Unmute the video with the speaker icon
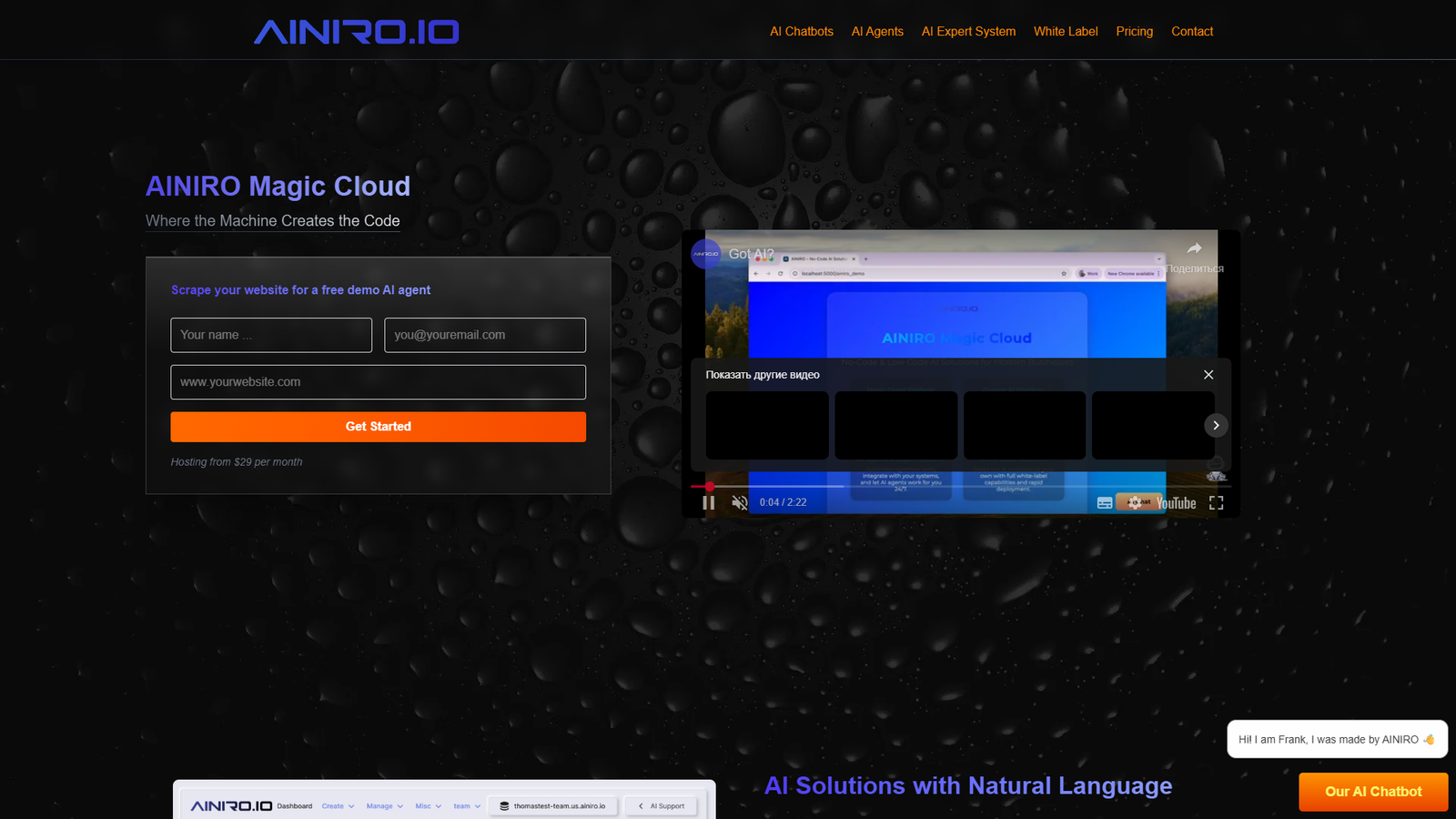 click(x=740, y=502)
